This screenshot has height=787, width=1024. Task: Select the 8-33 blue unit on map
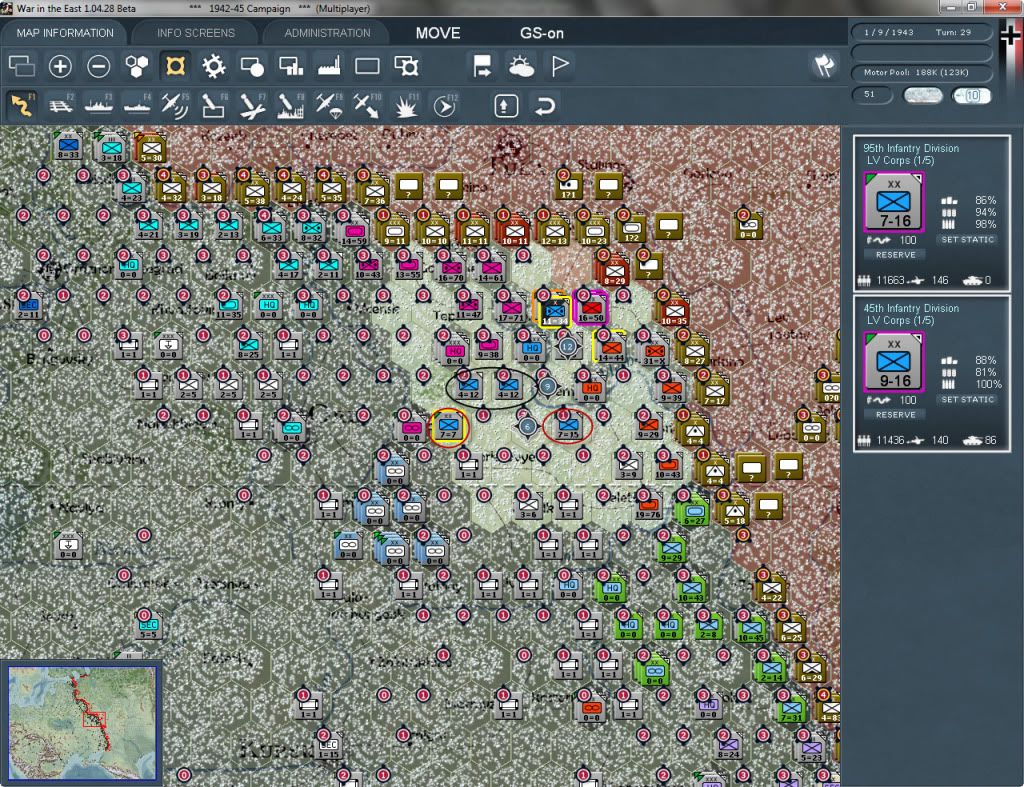click(x=68, y=146)
